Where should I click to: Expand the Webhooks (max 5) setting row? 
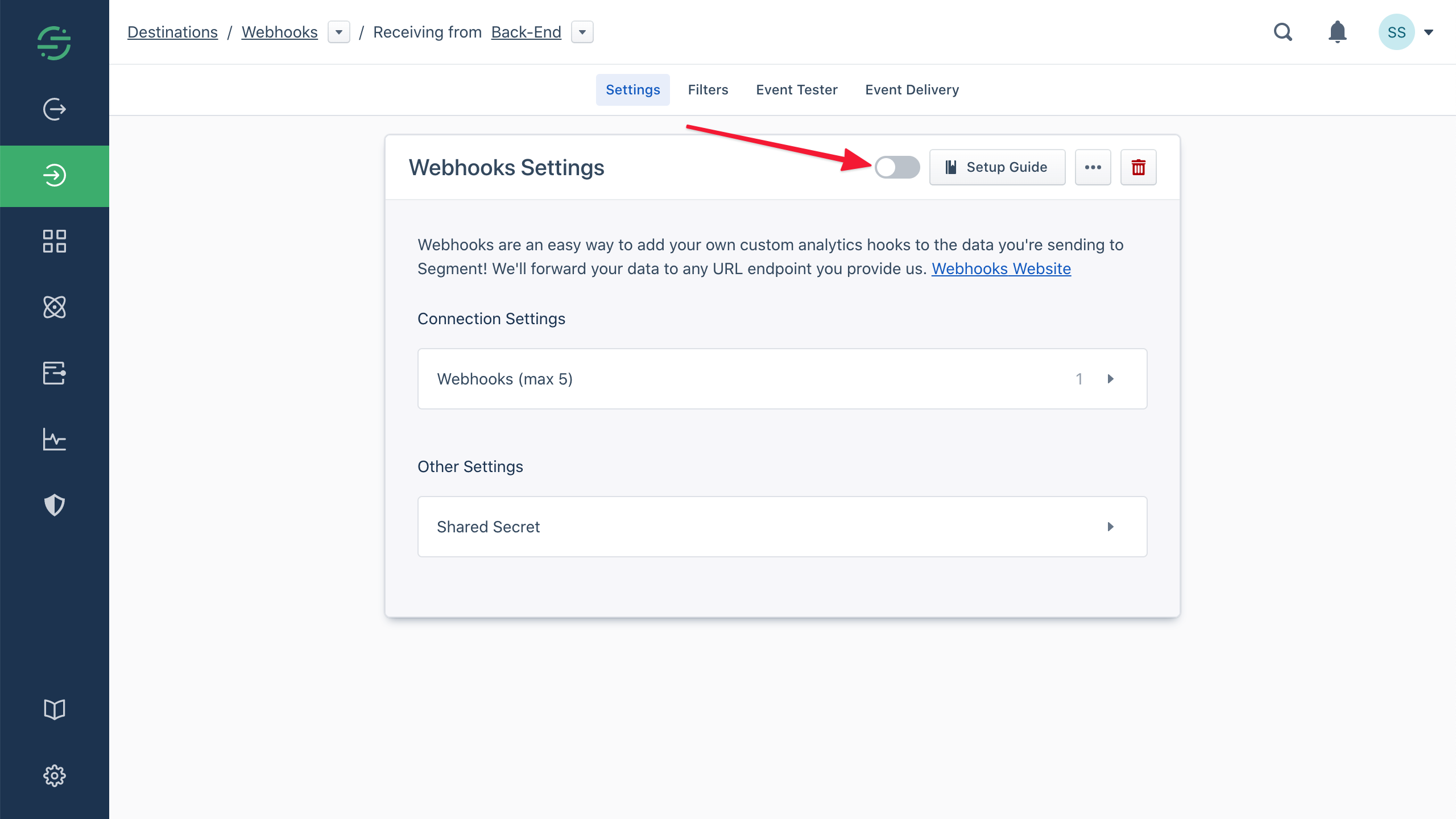click(783, 379)
